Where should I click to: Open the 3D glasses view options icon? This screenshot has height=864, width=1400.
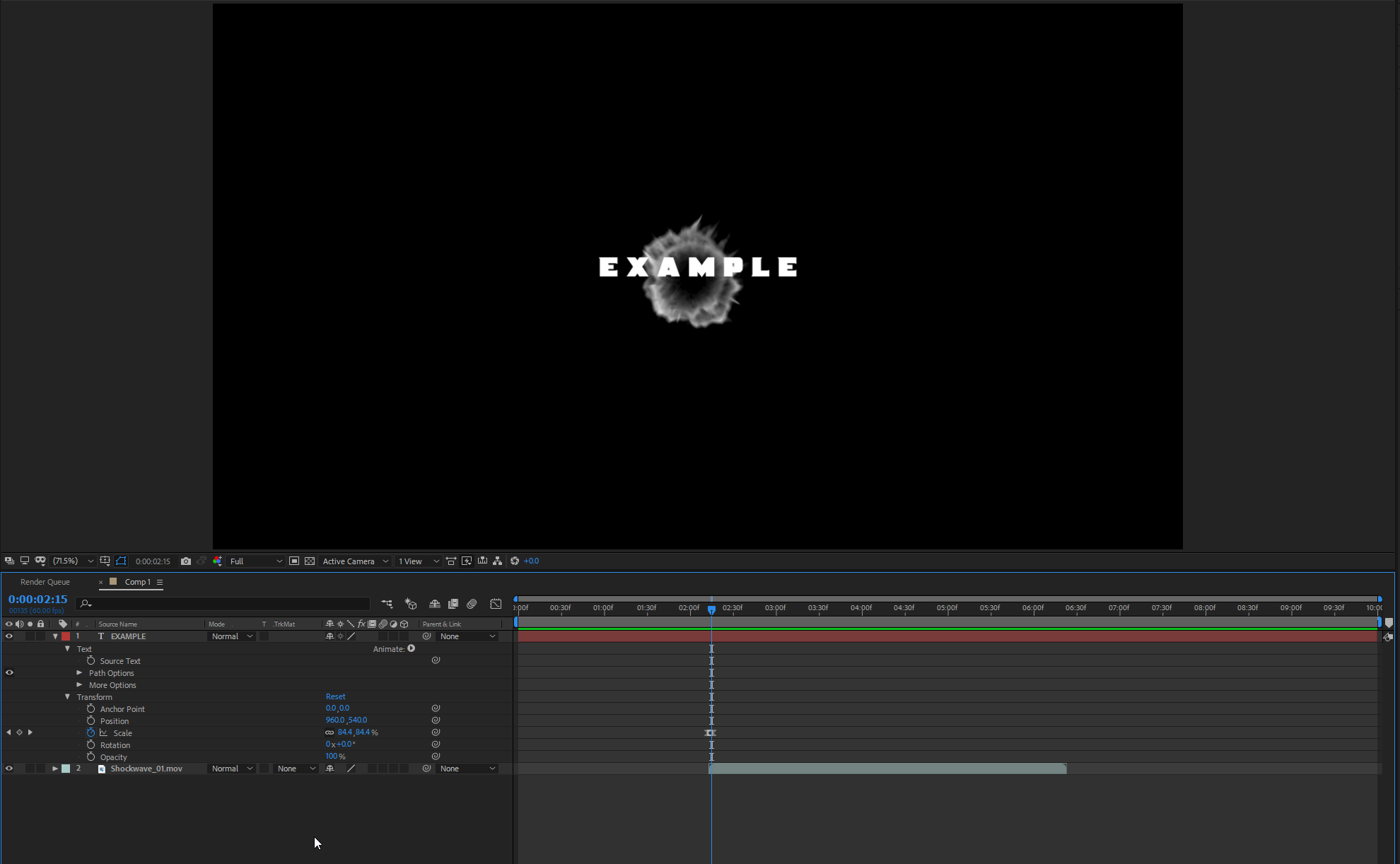(x=40, y=561)
